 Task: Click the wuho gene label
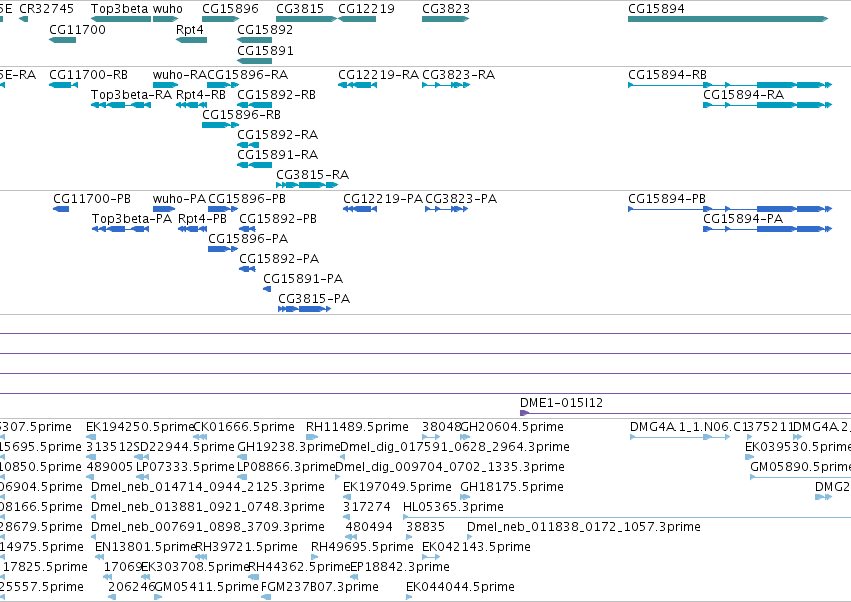(x=168, y=9)
